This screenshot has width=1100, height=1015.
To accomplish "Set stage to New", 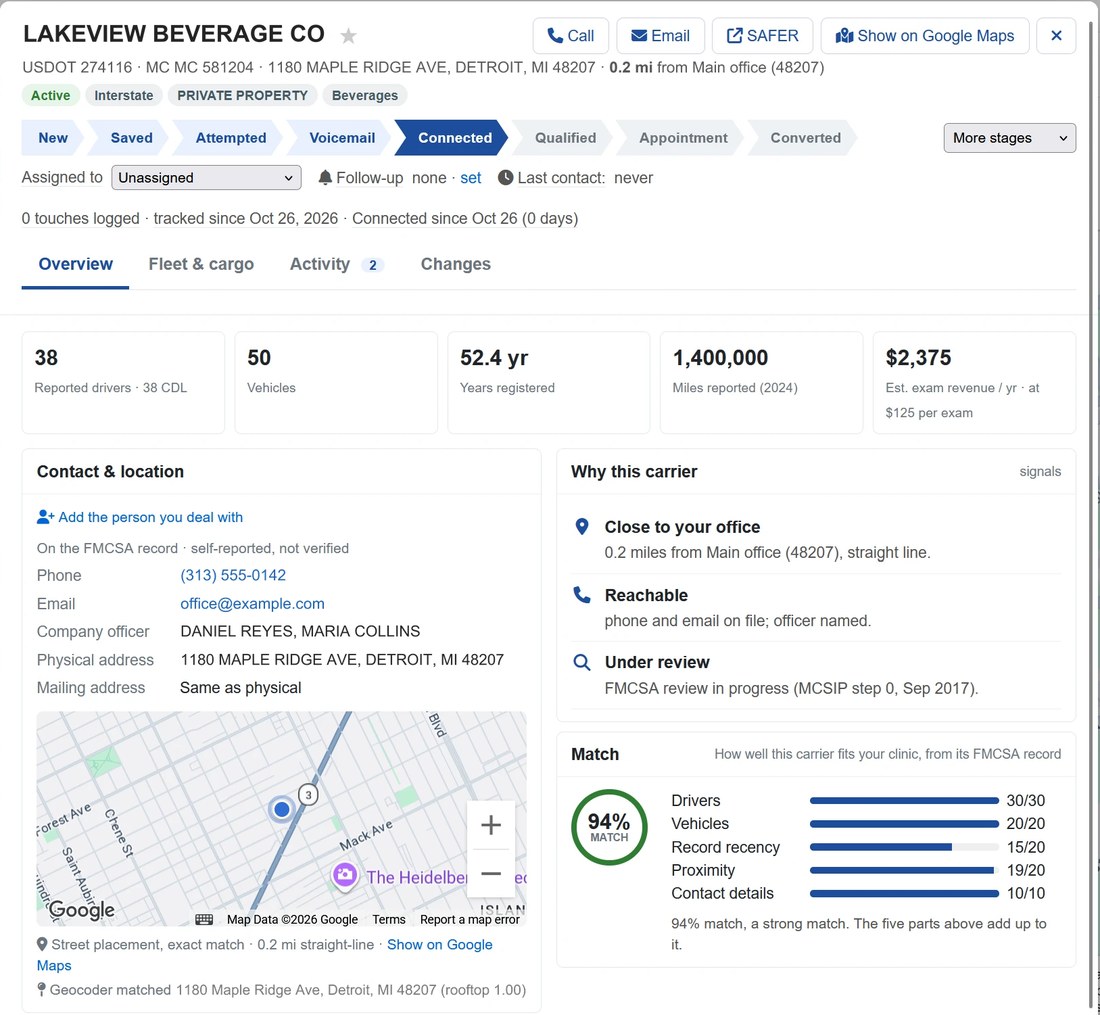I will pos(53,137).
